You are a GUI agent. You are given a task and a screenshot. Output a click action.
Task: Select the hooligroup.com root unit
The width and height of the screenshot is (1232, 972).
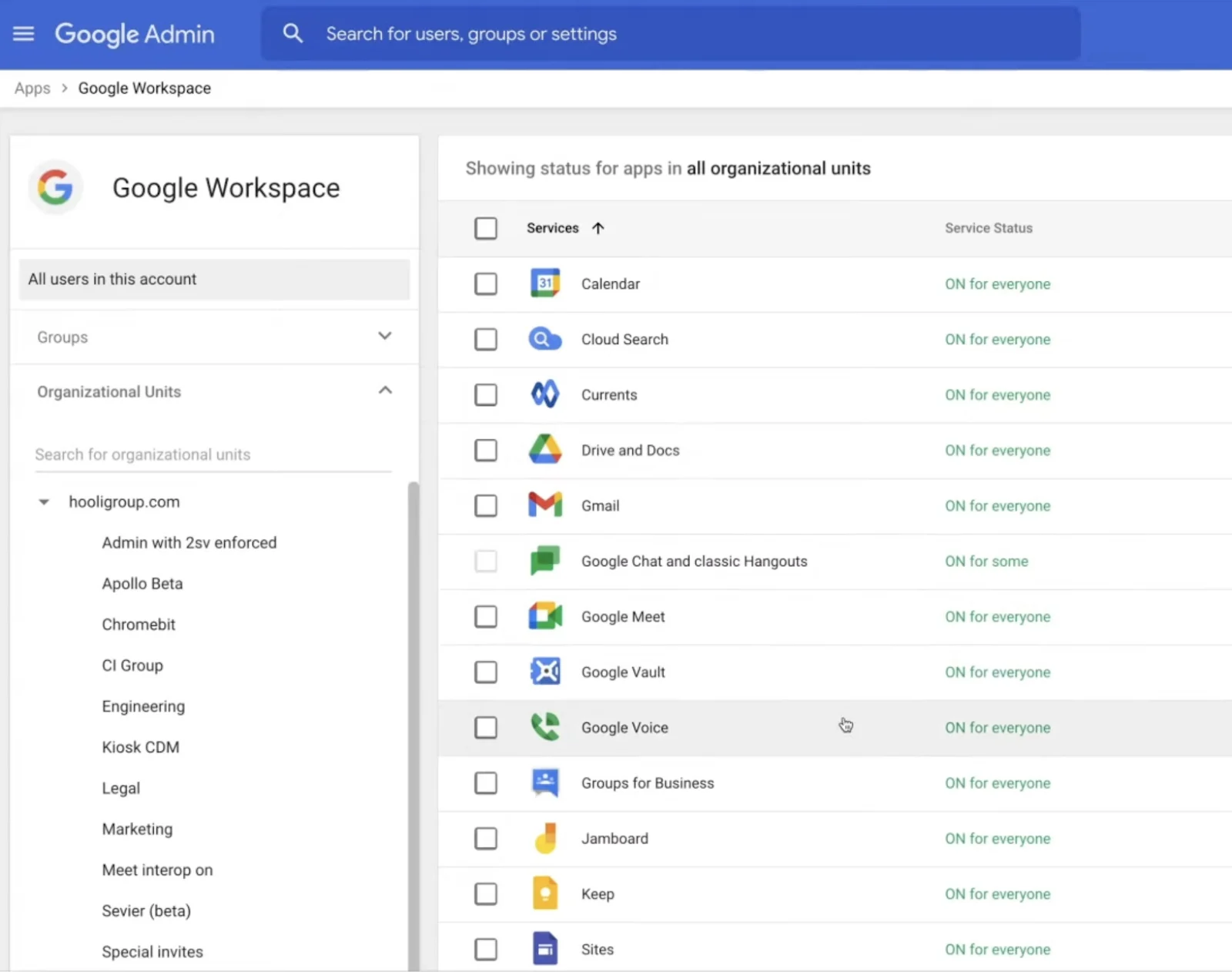tap(124, 501)
